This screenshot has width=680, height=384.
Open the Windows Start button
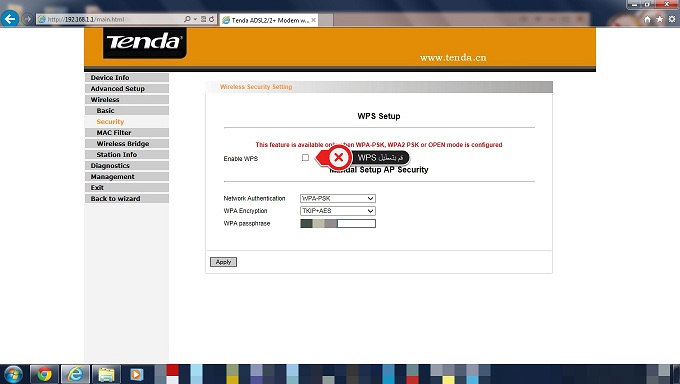click(13, 374)
